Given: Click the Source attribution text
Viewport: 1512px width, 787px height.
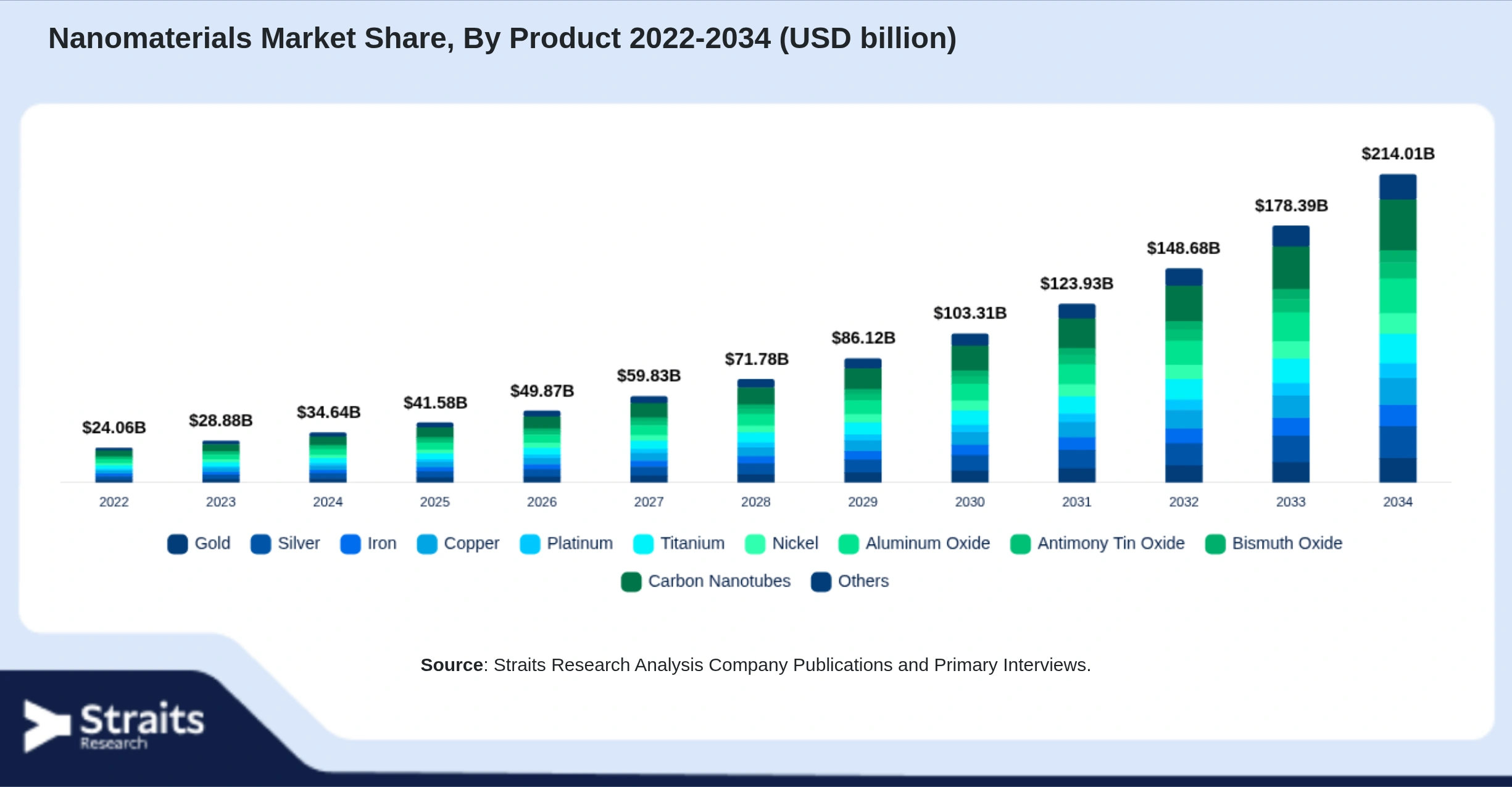Looking at the screenshot, I should click(755, 665).
